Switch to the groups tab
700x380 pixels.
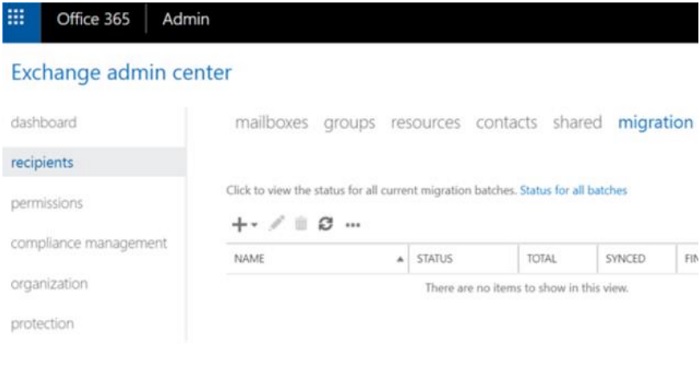(350, 123)
